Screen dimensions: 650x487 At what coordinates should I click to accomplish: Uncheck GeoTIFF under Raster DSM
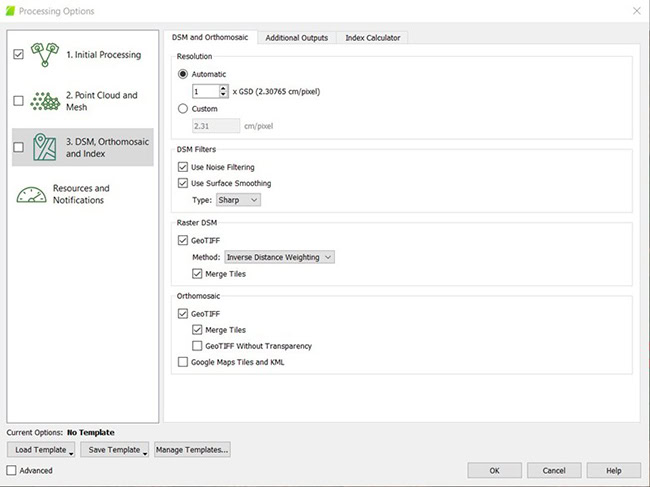coord(183,240)
